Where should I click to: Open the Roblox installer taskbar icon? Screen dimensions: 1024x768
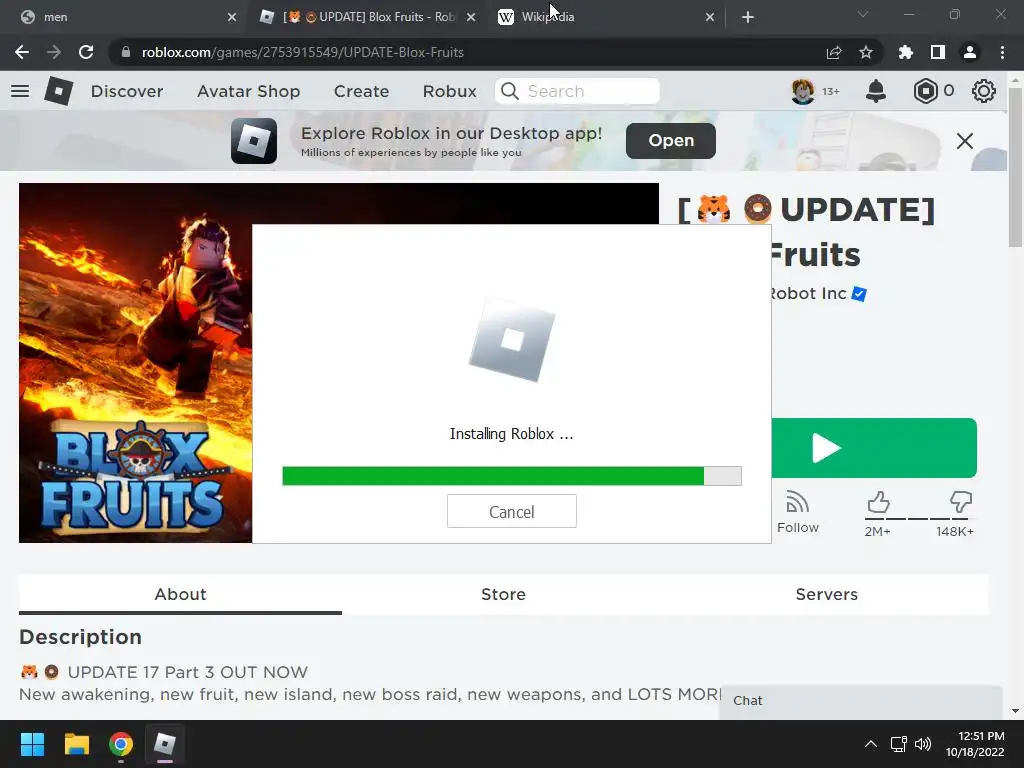[x=165, y=744]
